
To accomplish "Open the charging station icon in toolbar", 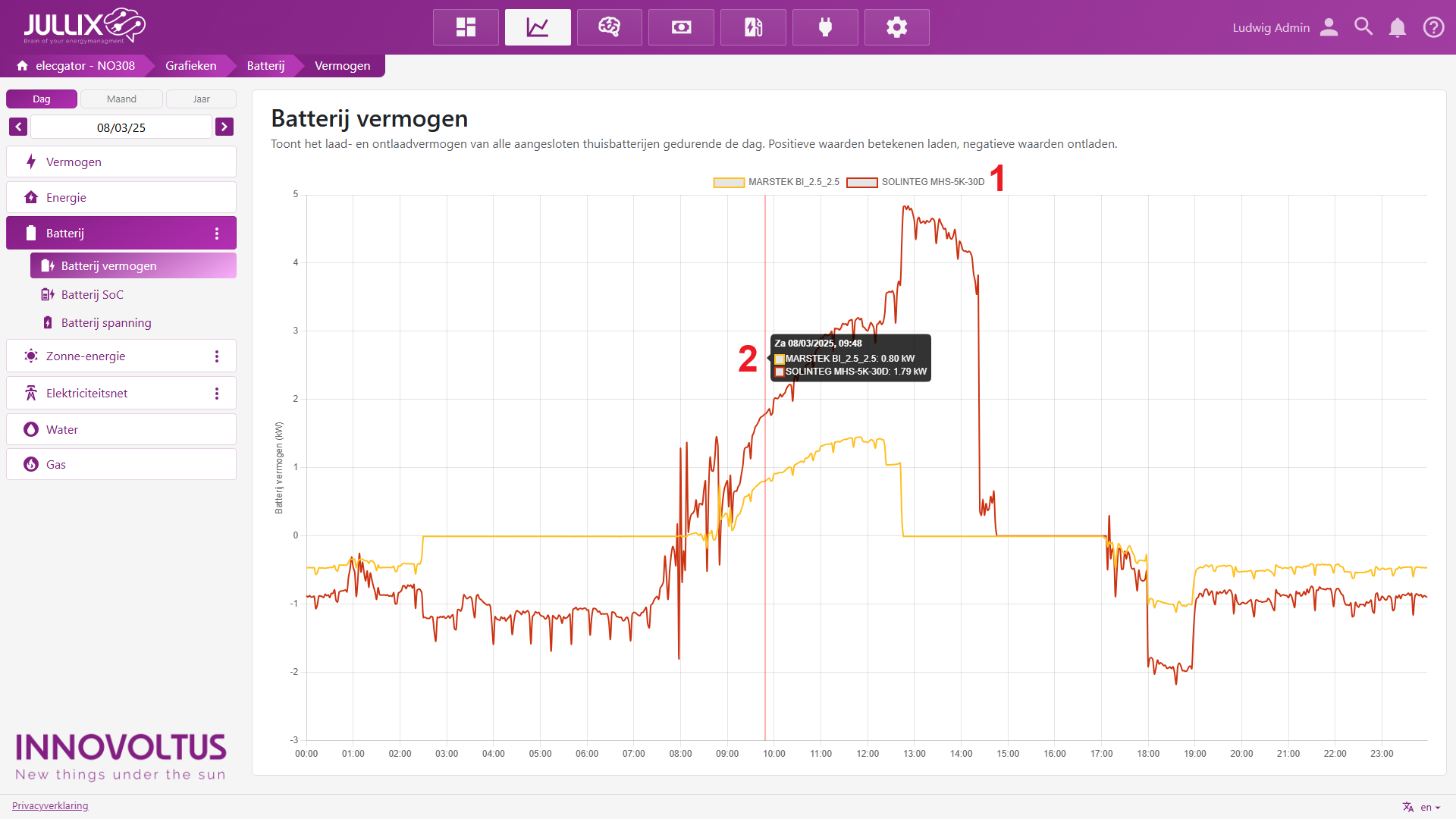I will (753, 27).
